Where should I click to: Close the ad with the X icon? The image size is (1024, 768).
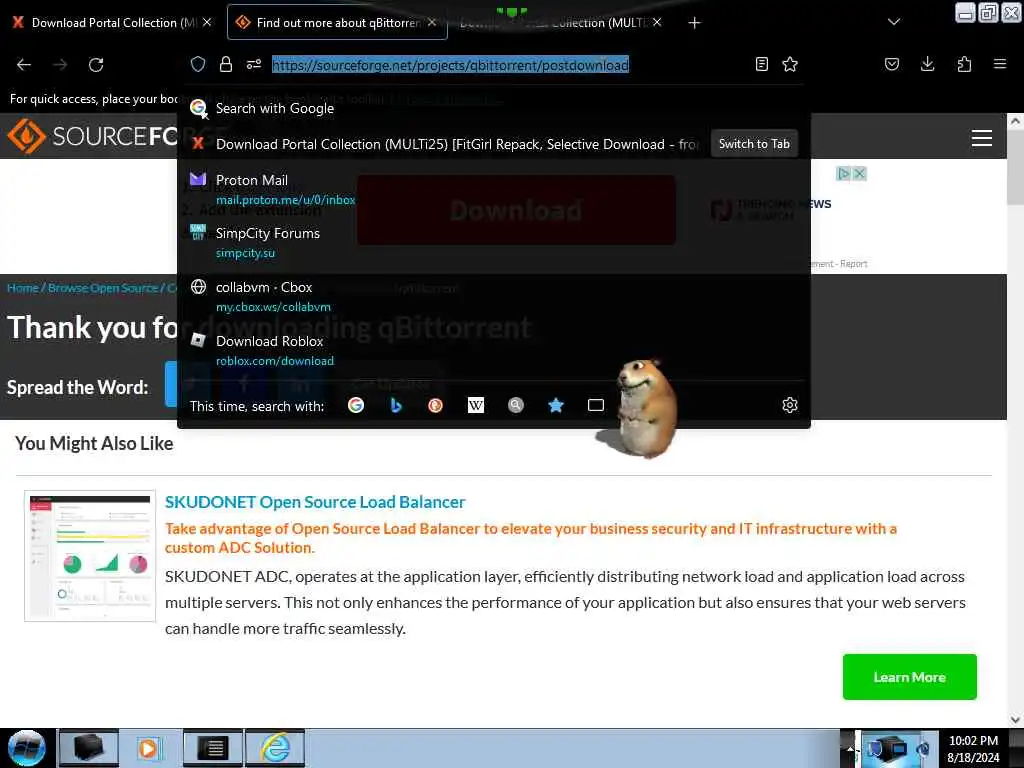pyautogui.click(x=859, y=174)
